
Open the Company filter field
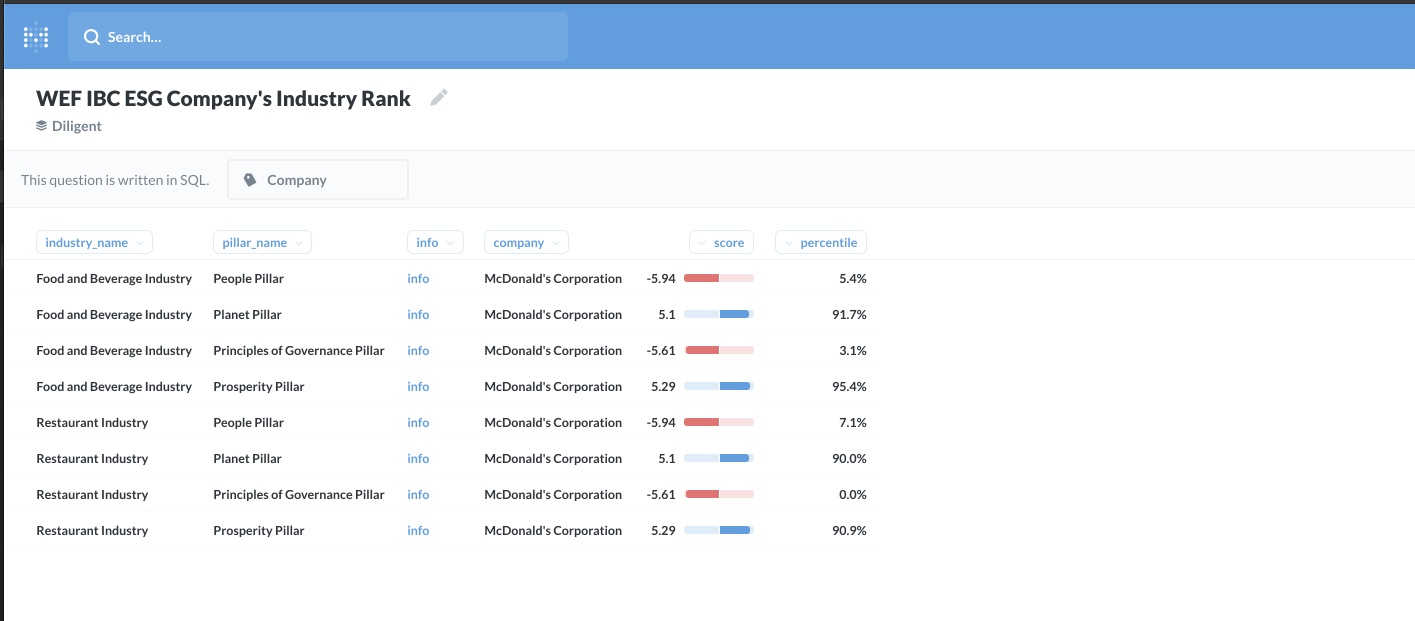(318, 180)
